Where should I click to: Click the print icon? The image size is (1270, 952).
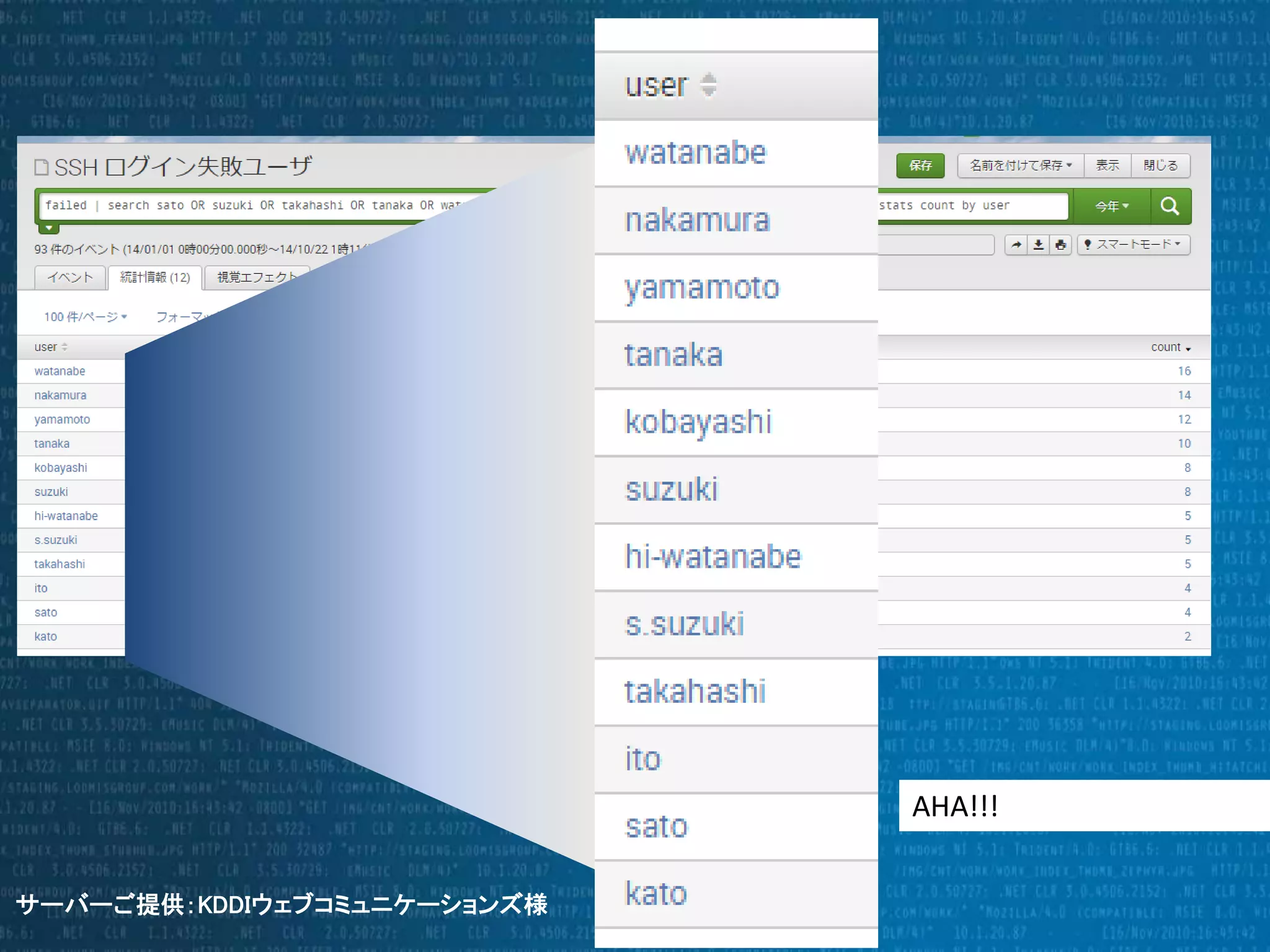pyautogui.click(x=1060, y=245)
